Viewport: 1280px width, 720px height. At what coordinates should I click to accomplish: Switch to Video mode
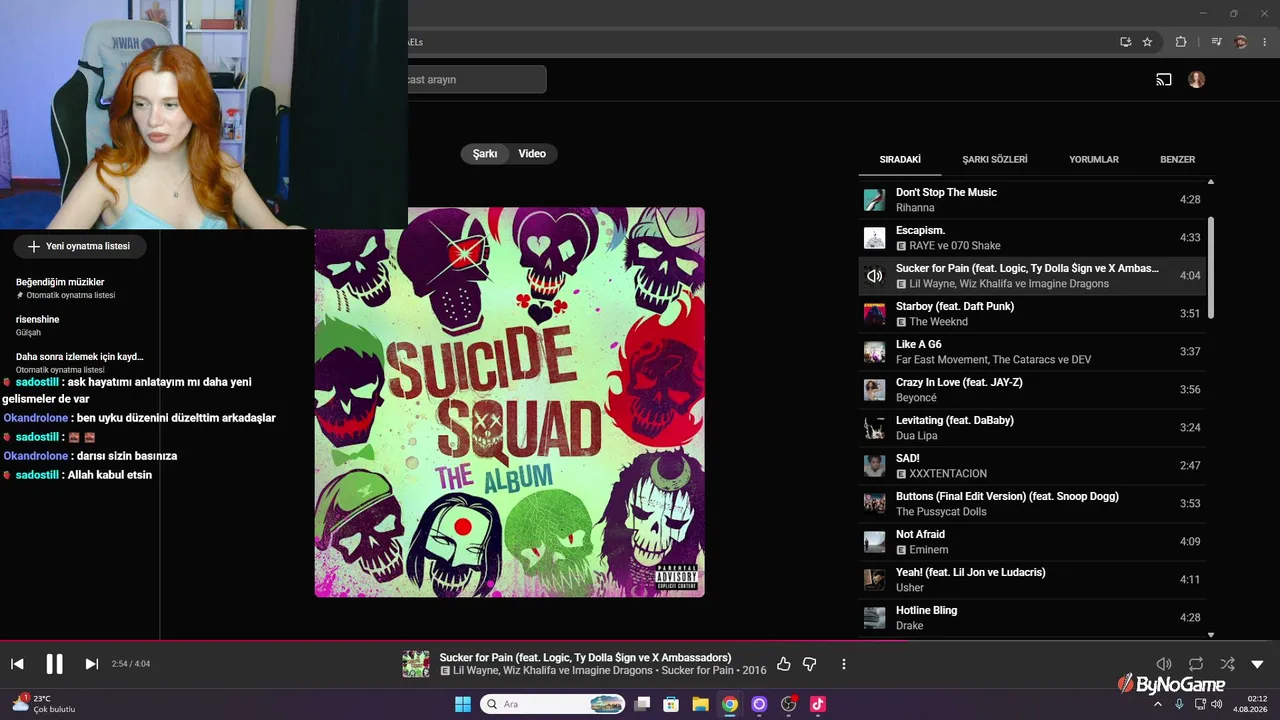[x=532, y=154]
